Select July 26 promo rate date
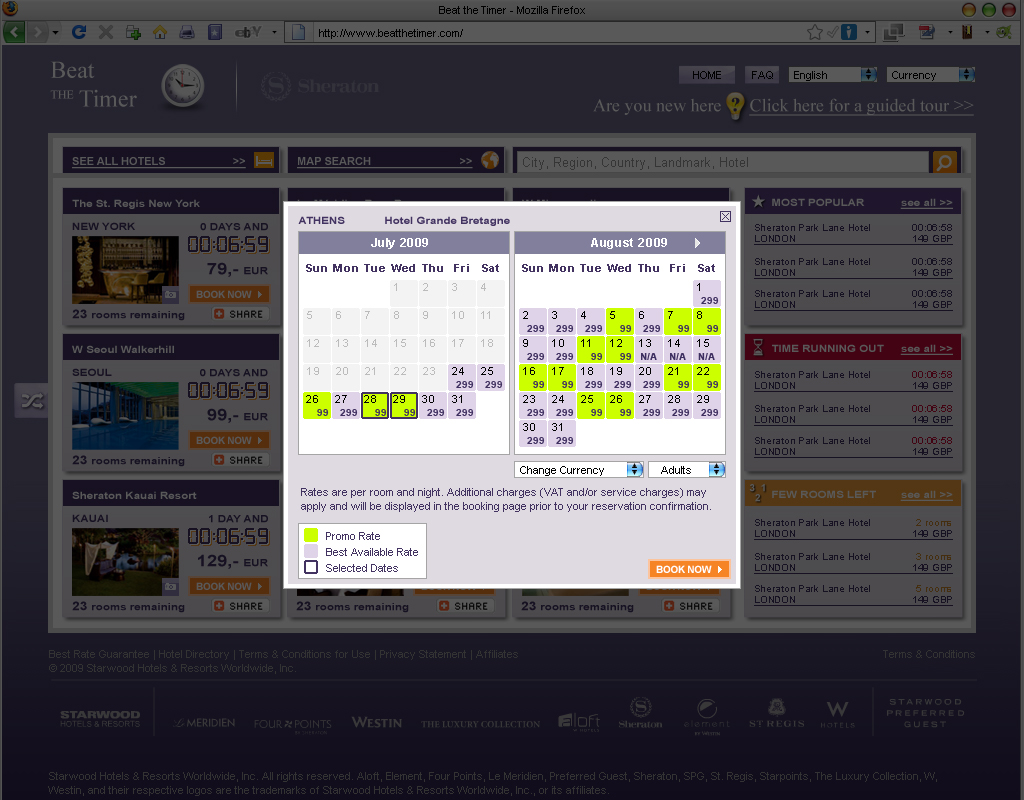This screenshot has width=1024, height=800. pyautogui.click(x=317, y=405)
